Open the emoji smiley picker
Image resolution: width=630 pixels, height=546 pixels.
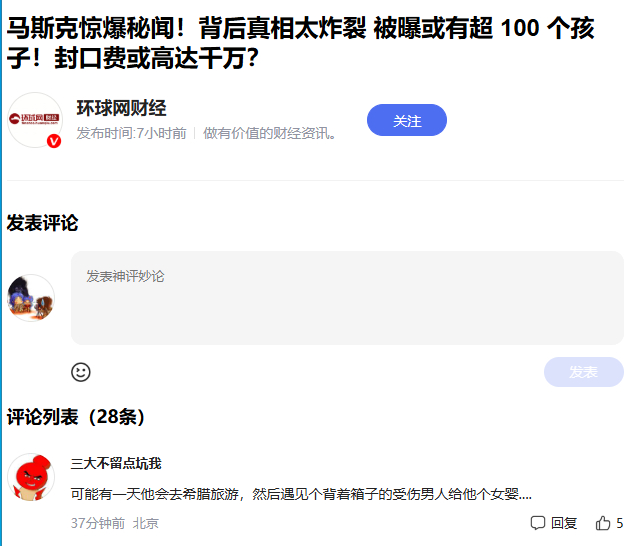81,372
